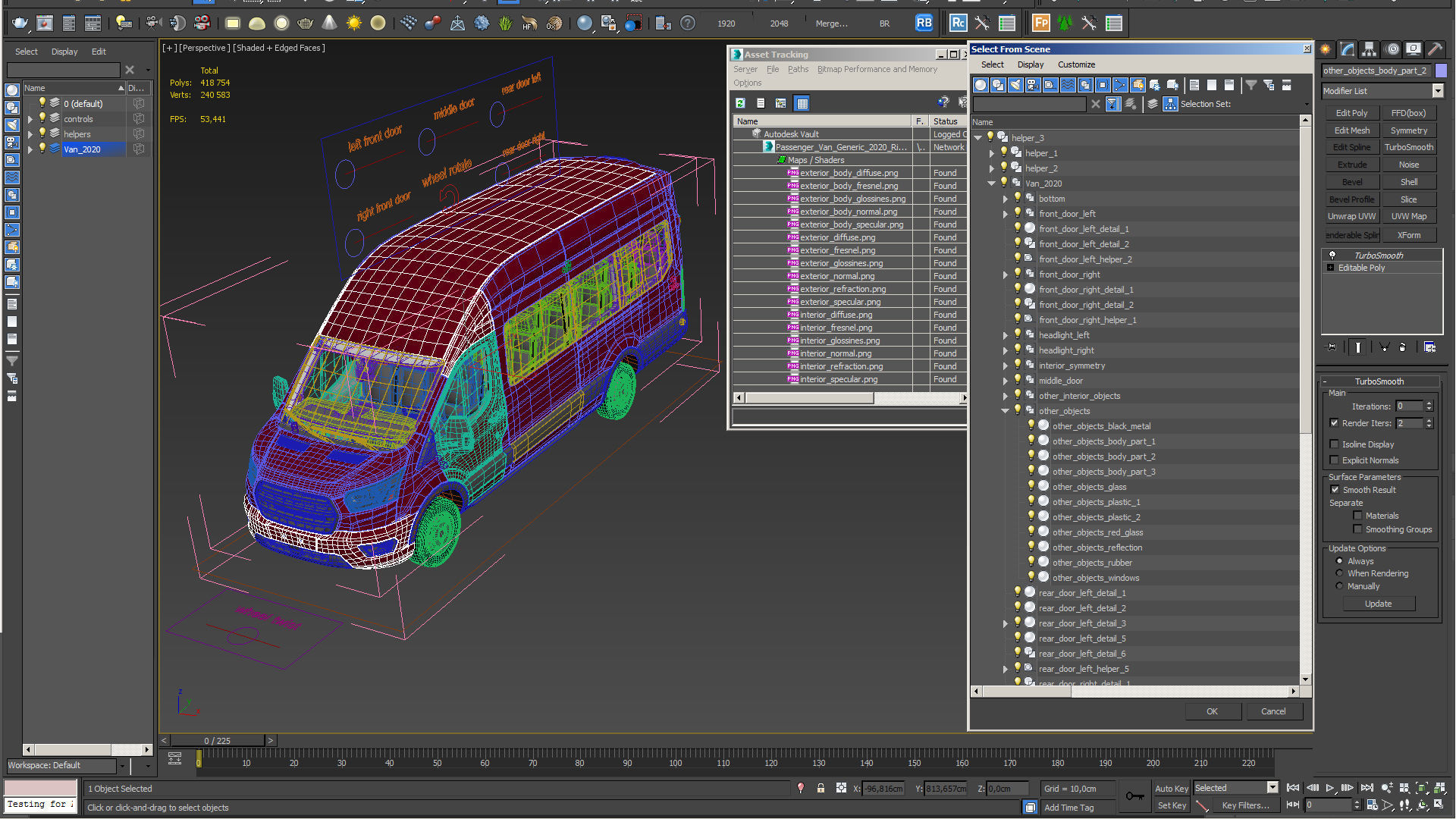Open the Create panel sun icon tab
This screenshot has height=819, width=1456.
pos(1325,49)
